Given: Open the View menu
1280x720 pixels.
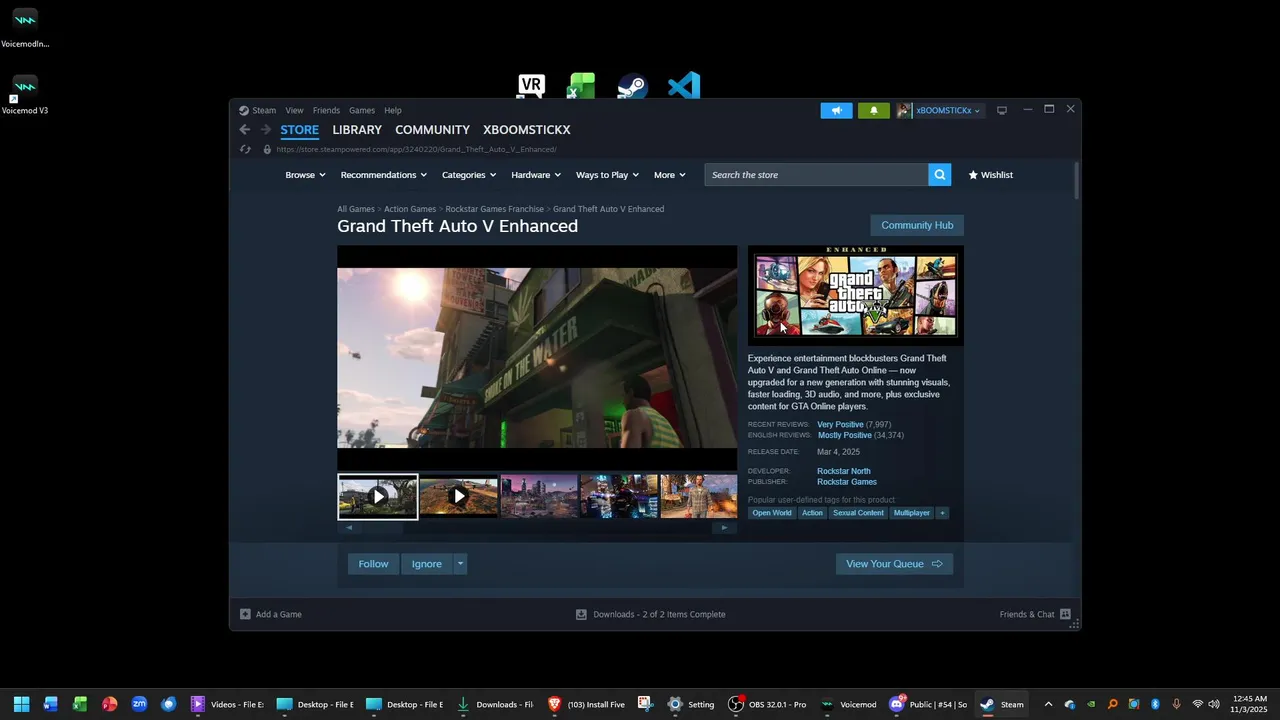Looking at the screenshot, I should pos(294,110).
